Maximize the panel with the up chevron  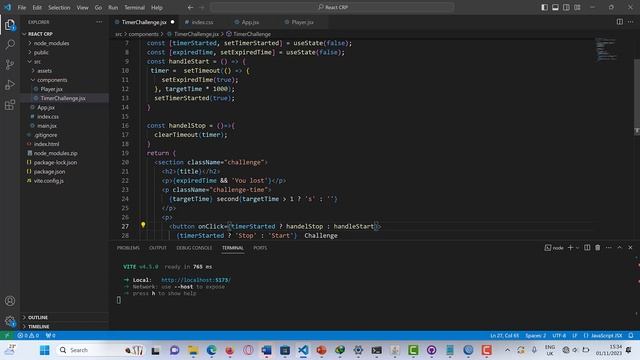click(620, 248)
